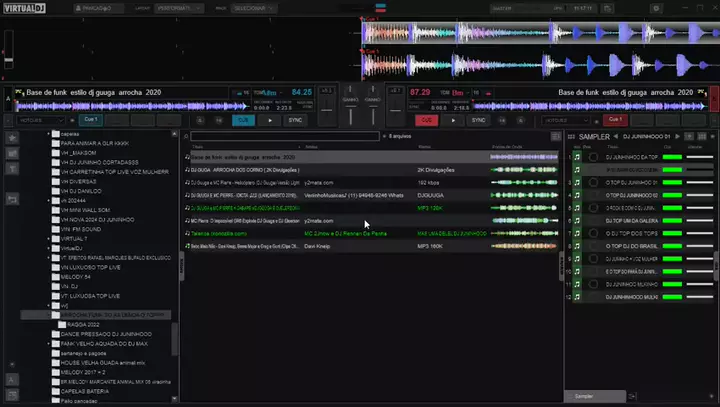Toggle SYNC on left deck
Viewport: 720px width, 407px height.
[x=295, y=120]
